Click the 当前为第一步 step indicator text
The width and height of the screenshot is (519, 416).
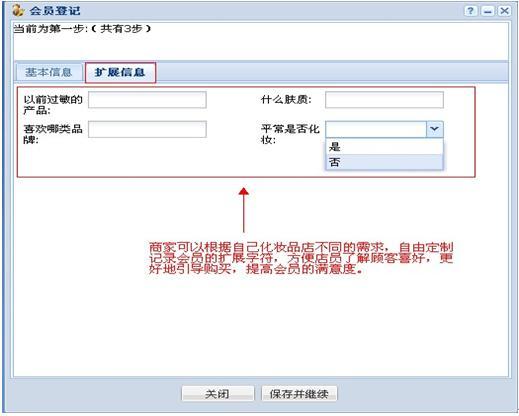[x=82, y=29]
